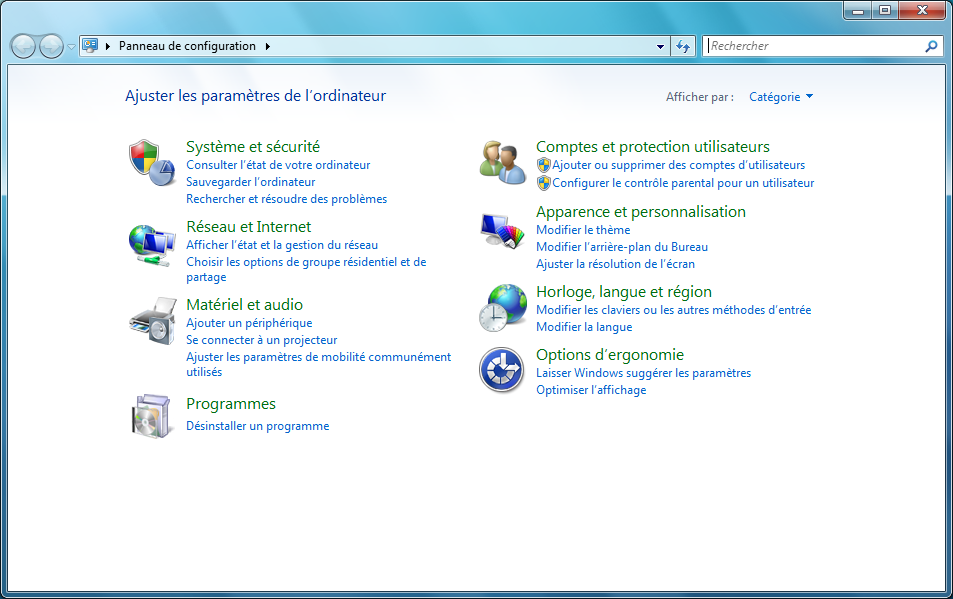Click the Options d'ergonomie blue circle icon

(501, 370)
